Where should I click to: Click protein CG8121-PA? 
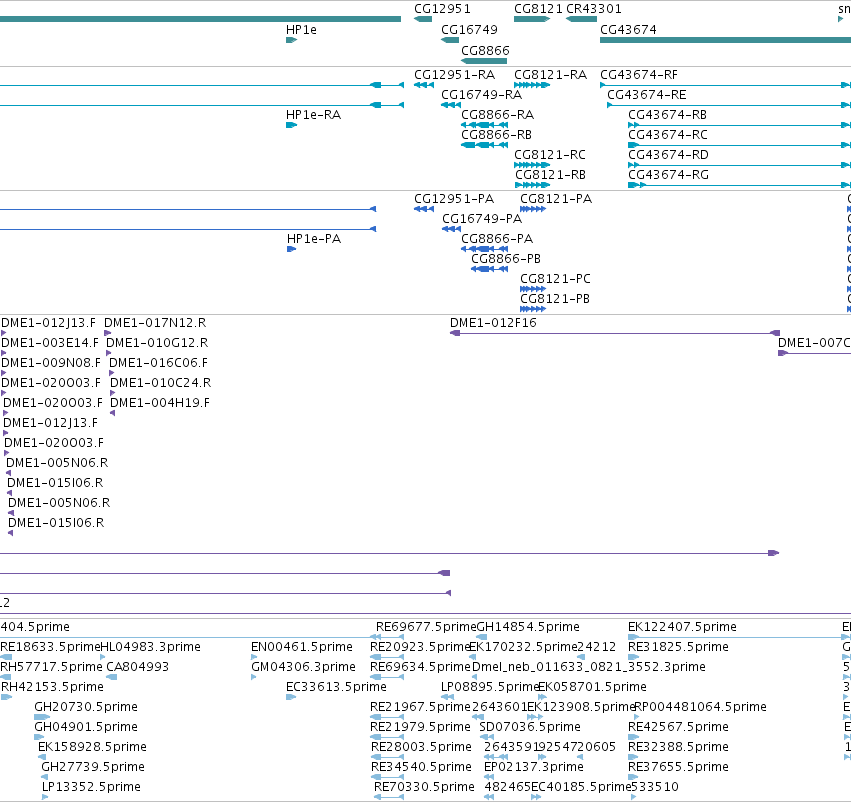pyautogui.click(x=556, y=199)
